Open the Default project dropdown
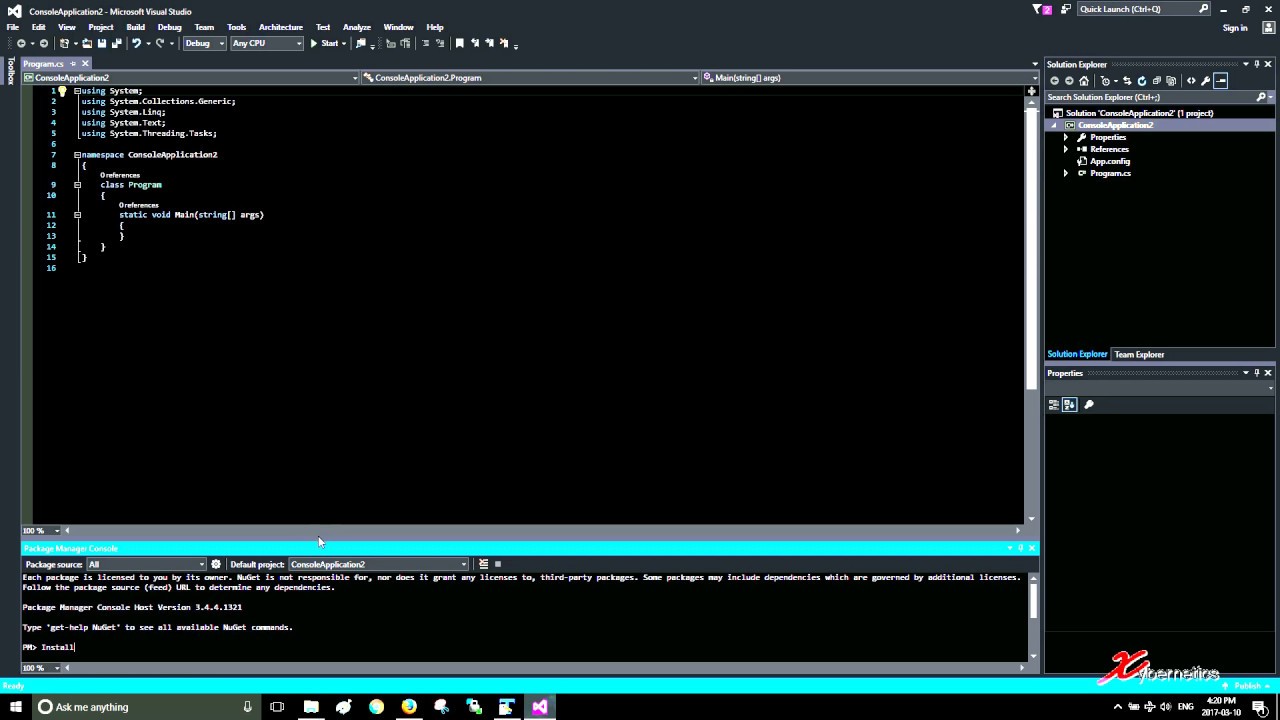 [379, 564]
